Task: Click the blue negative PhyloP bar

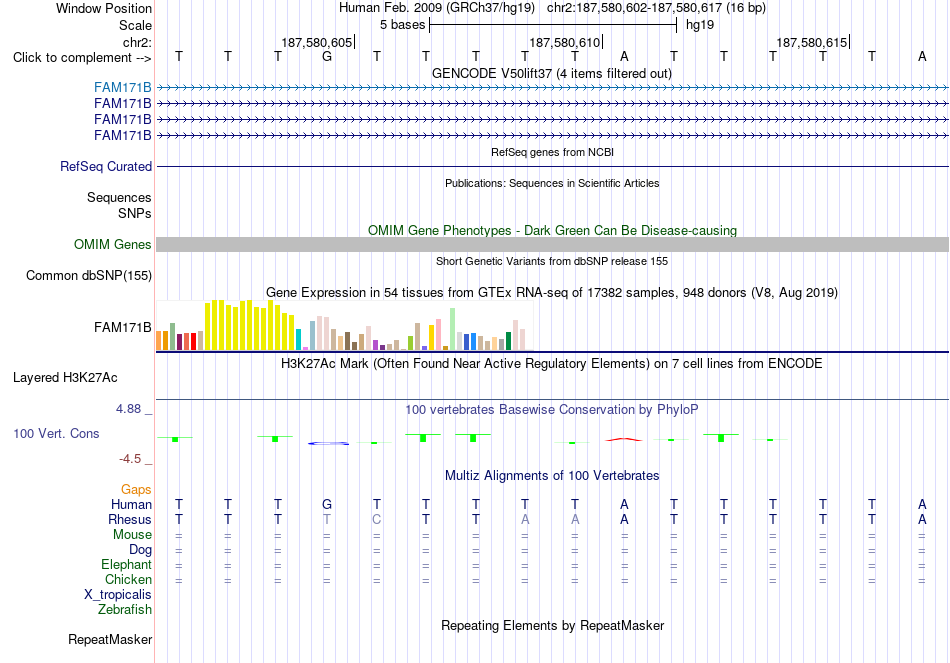Action: (x=328, y=444)
